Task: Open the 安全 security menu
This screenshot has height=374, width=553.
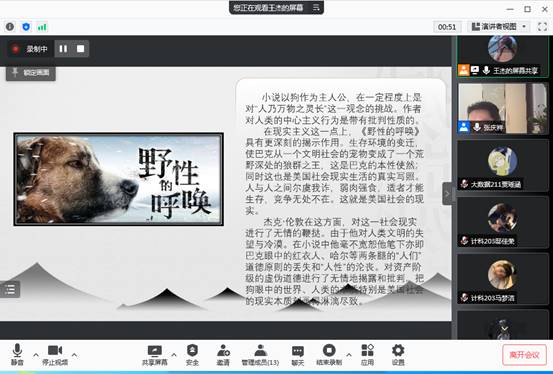Action: tap(192, 355)
